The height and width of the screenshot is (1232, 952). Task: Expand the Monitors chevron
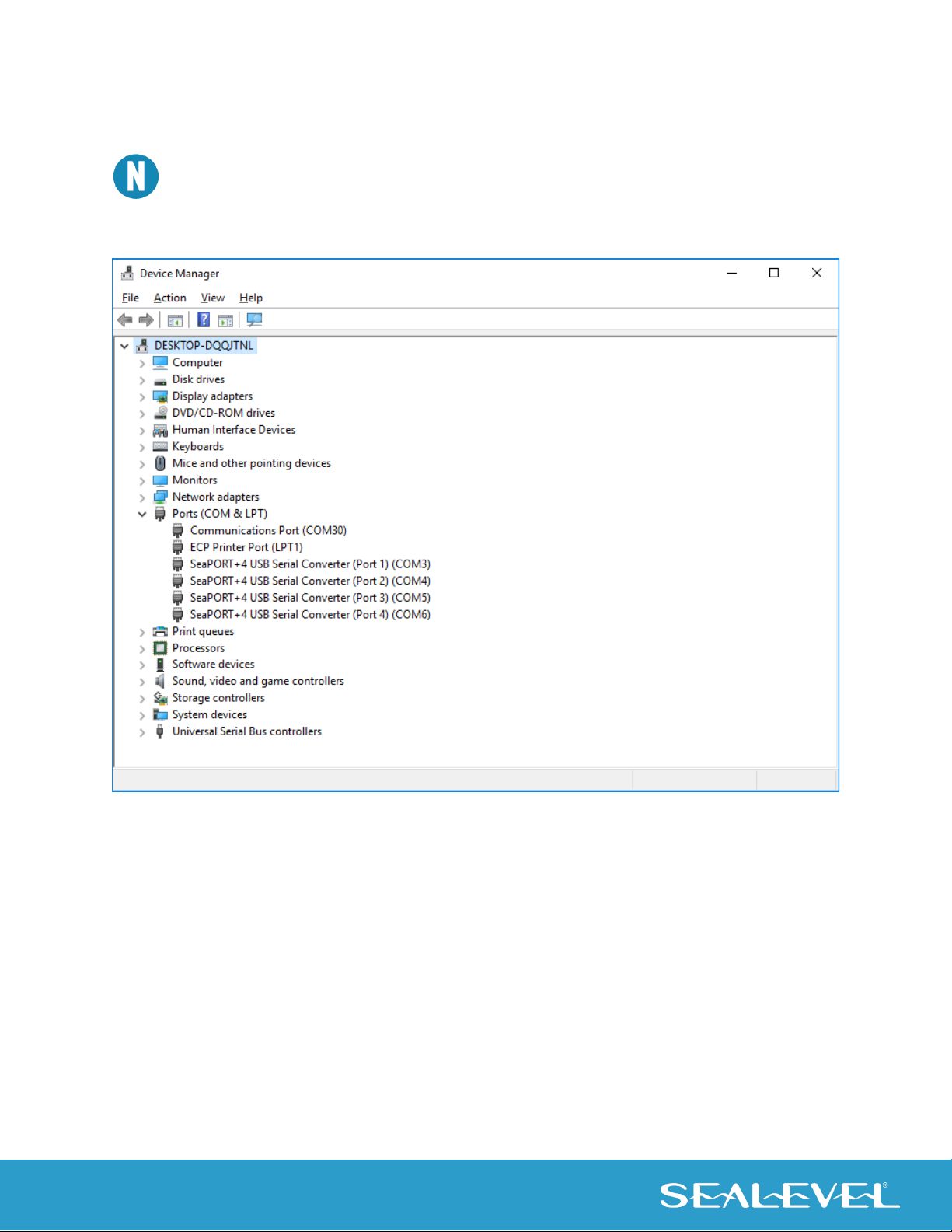click(x=142, y=480)
